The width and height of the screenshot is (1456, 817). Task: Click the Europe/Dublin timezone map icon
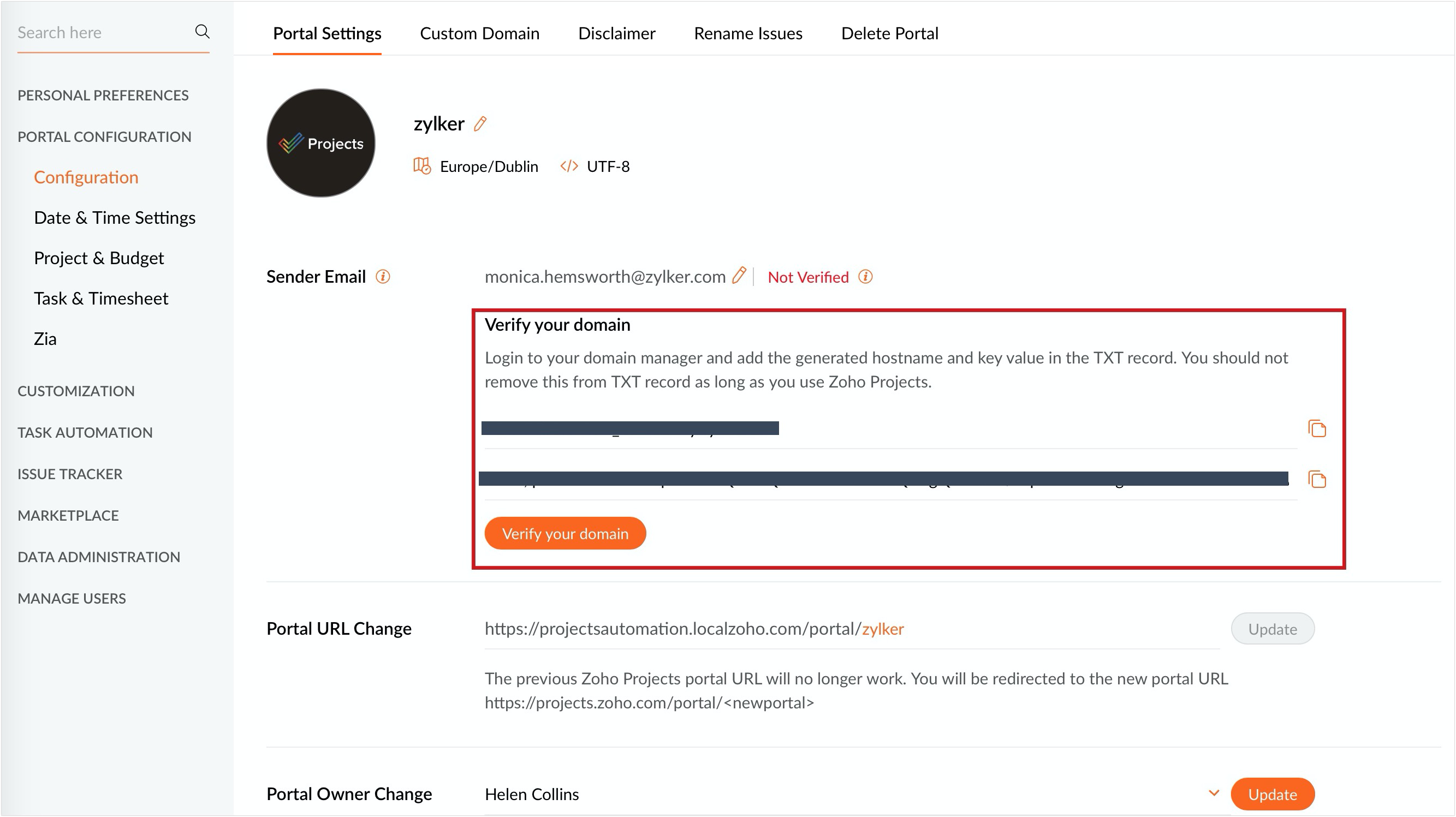click(x=421, y=166)
